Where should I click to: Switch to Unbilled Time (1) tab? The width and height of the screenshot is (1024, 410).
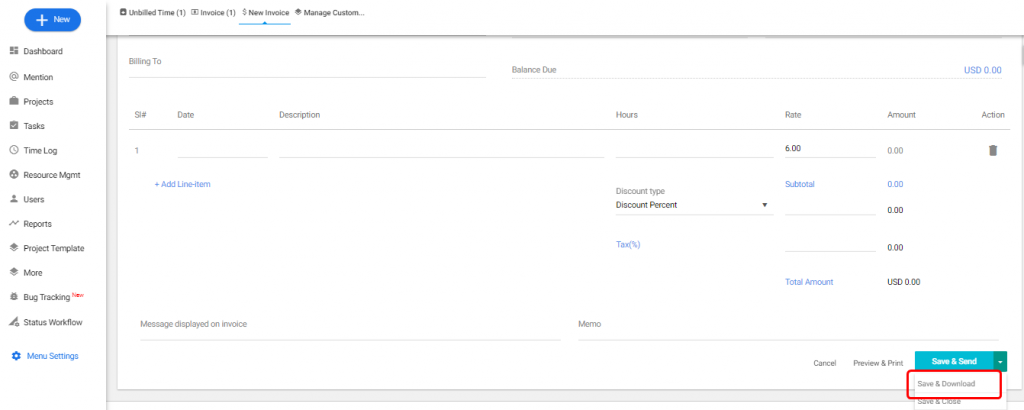point(153,12)
